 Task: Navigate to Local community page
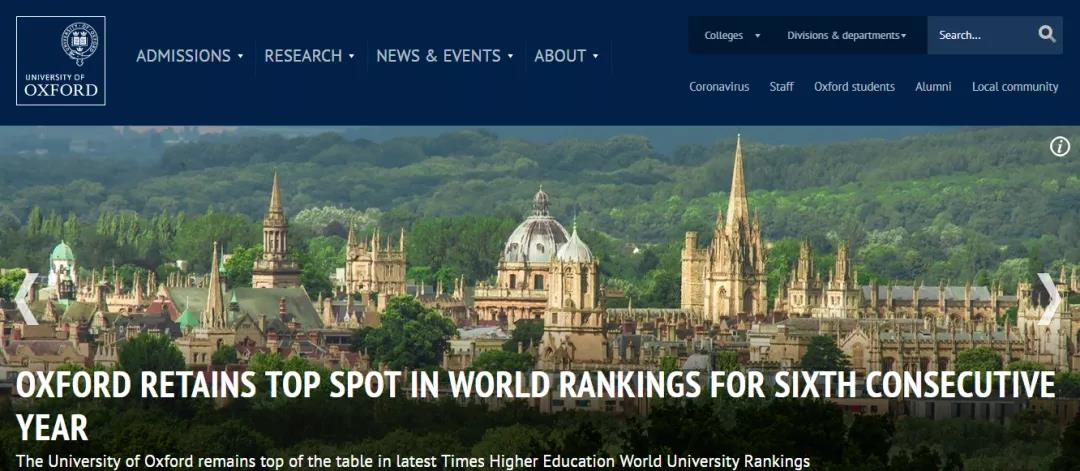[1014, 87]
